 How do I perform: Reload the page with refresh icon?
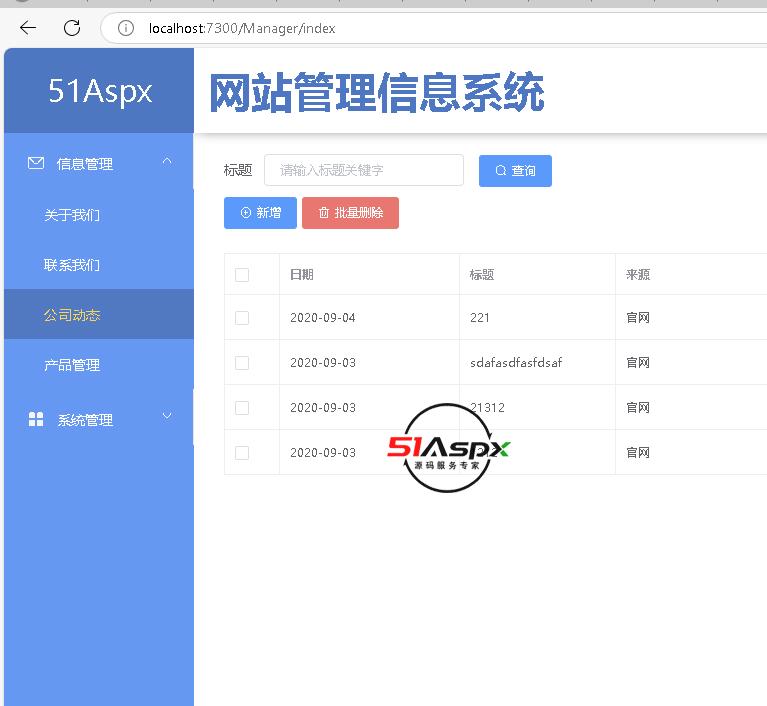click(x=72, y=28)
